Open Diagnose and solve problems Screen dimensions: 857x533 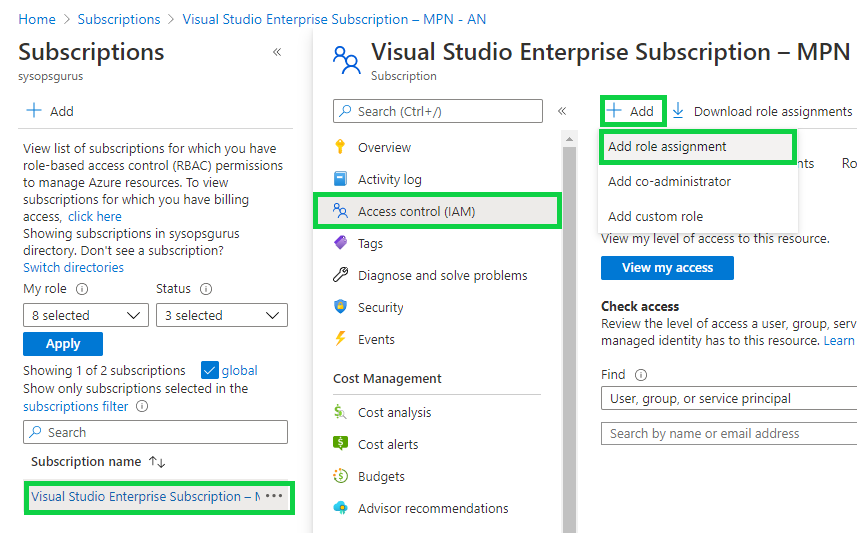(x=443, y=275)
